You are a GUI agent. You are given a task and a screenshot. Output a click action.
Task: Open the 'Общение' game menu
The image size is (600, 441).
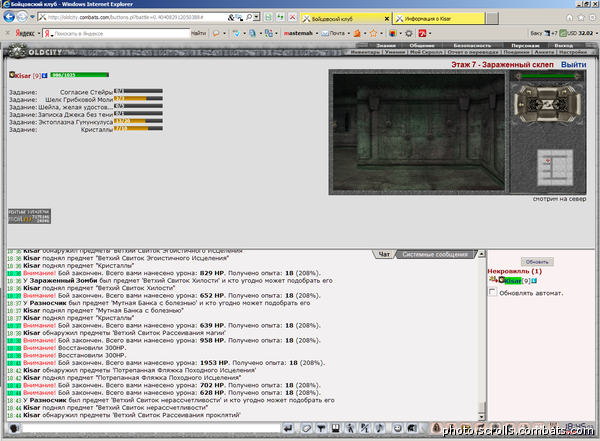click(x=422, y=46)
